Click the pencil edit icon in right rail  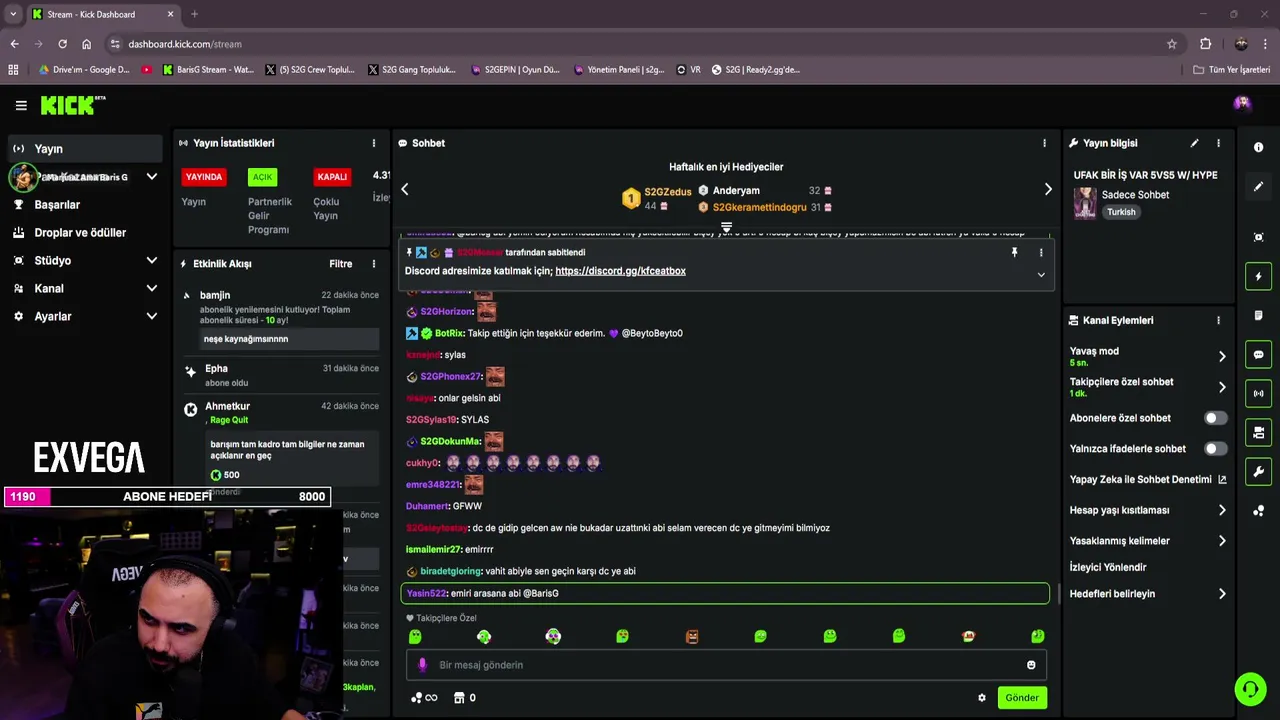pyautogui.click(x=1258, y=186)
